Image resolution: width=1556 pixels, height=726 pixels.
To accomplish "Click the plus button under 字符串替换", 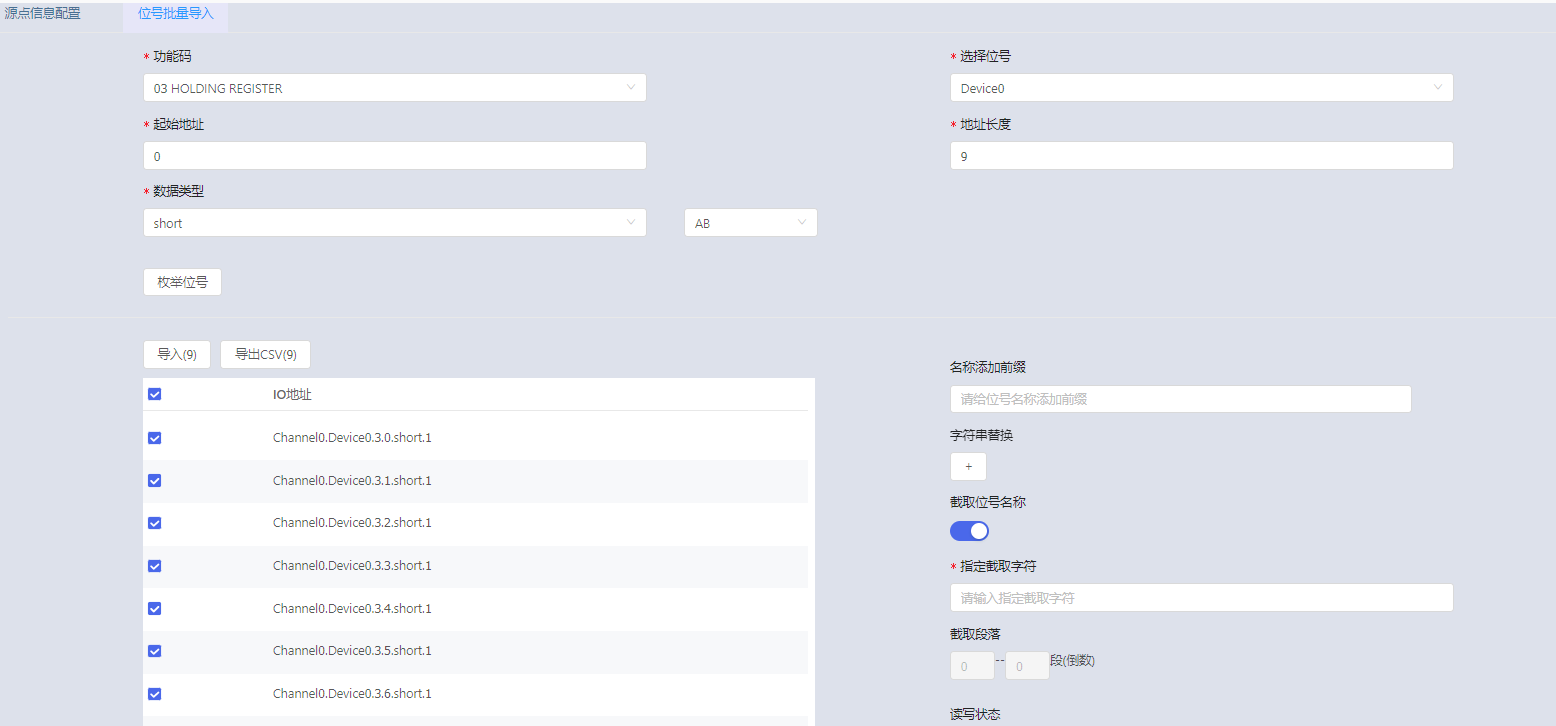I will 968,467.
